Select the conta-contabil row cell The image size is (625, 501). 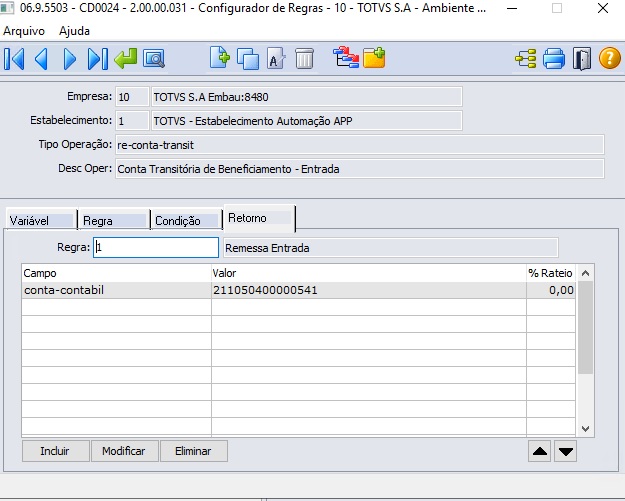(x=116, y=290)
